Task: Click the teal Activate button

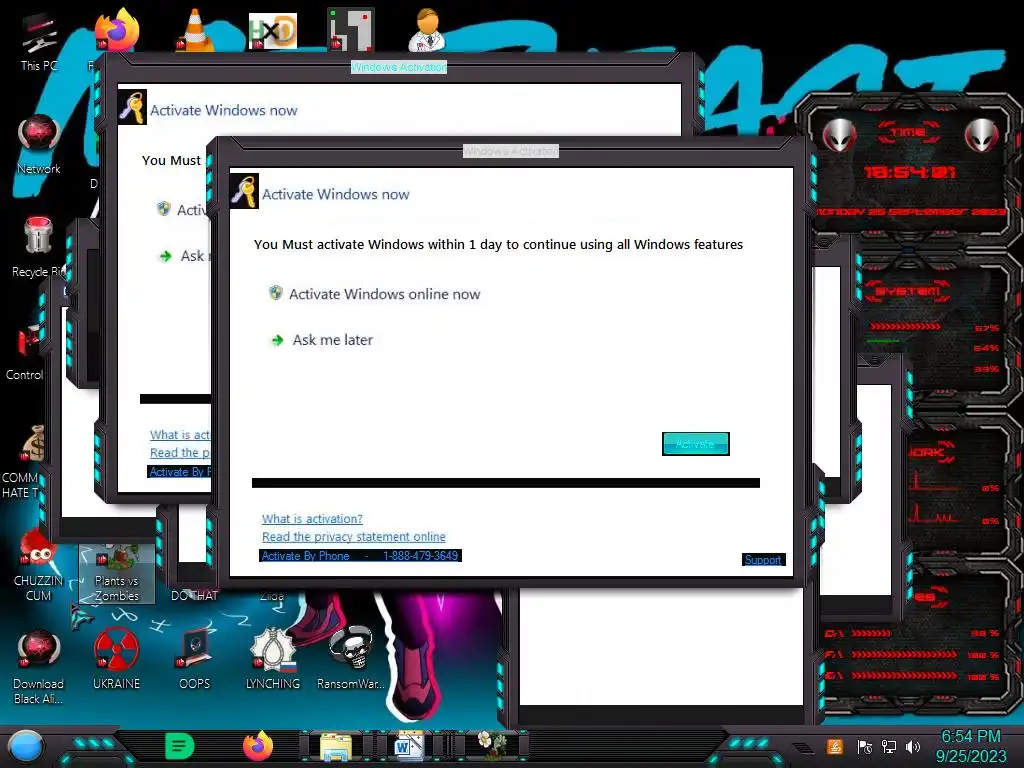Action: click(x=696, y=444)
